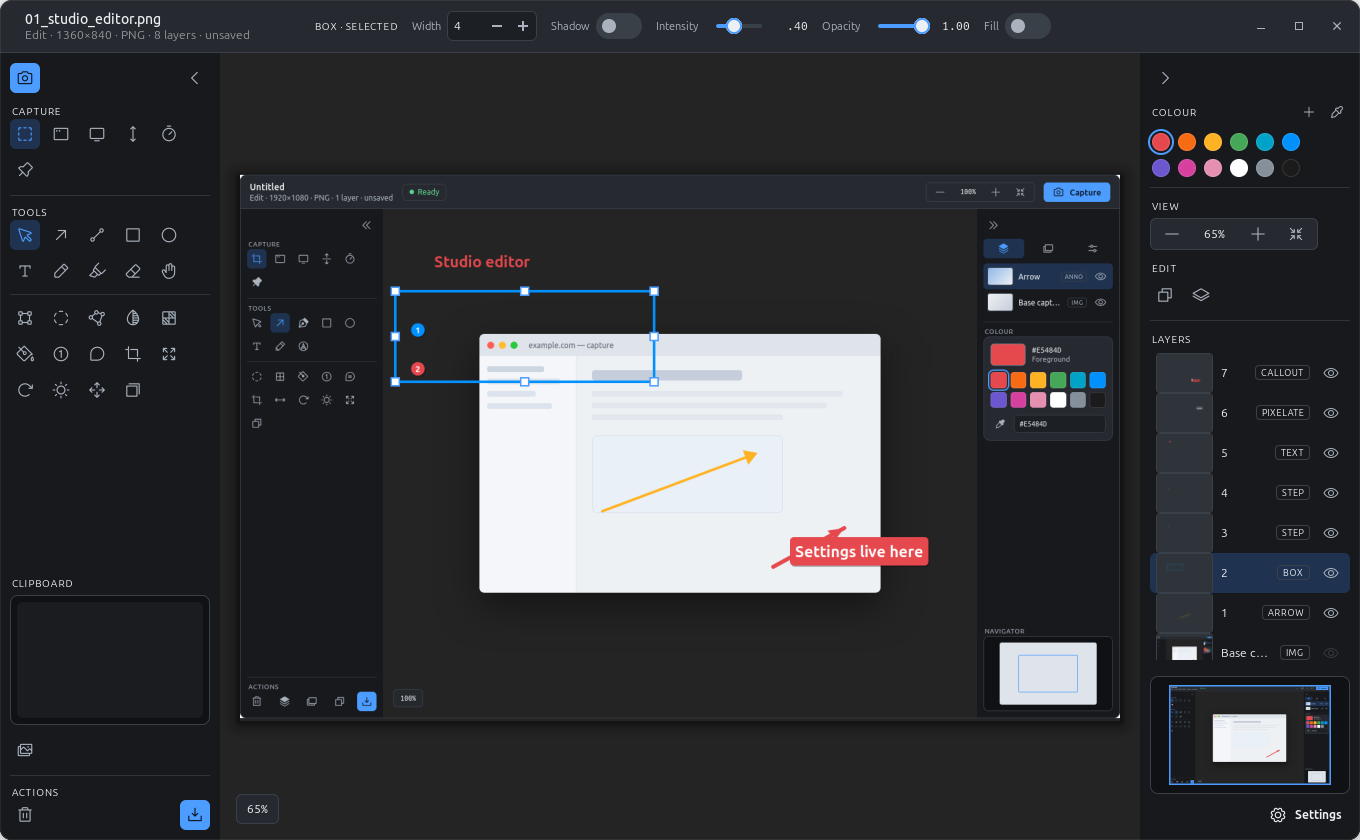Viewport: 1360px width, 840px height.
Task: Select the Eraser tool
Action: [x=133, y=271]
